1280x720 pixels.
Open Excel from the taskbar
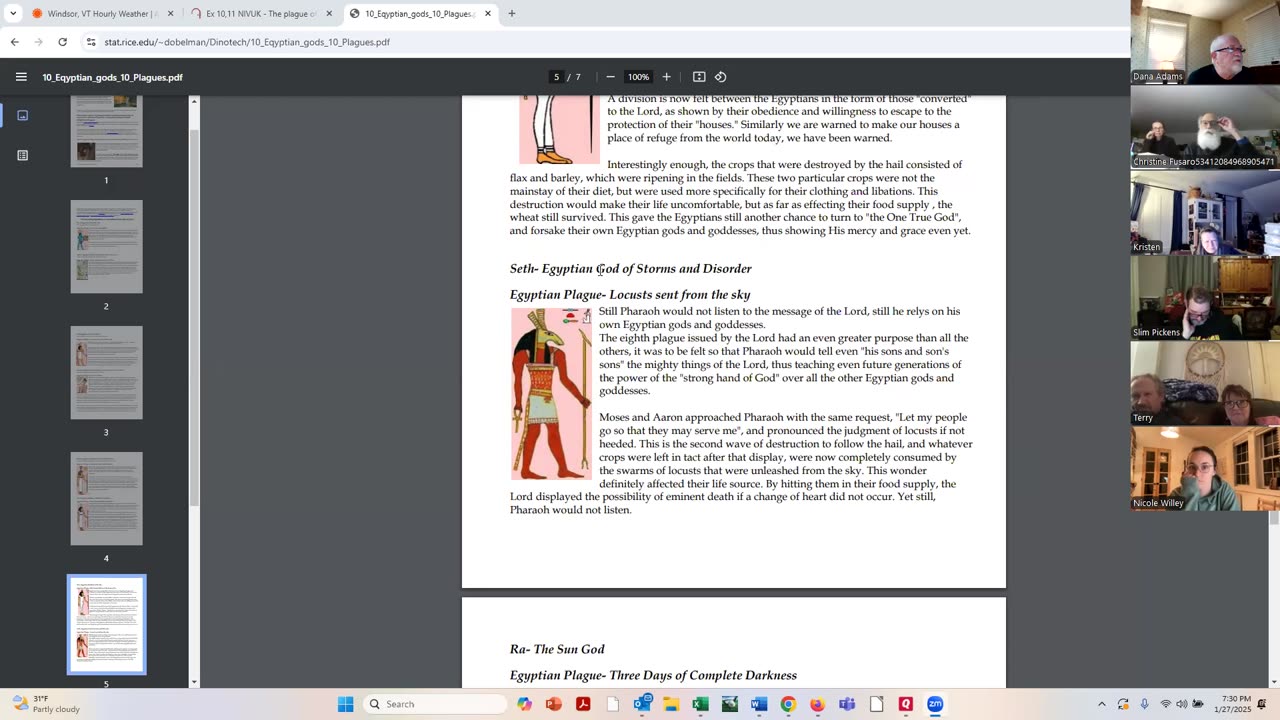pyautogui.click(x=700, y=704)
